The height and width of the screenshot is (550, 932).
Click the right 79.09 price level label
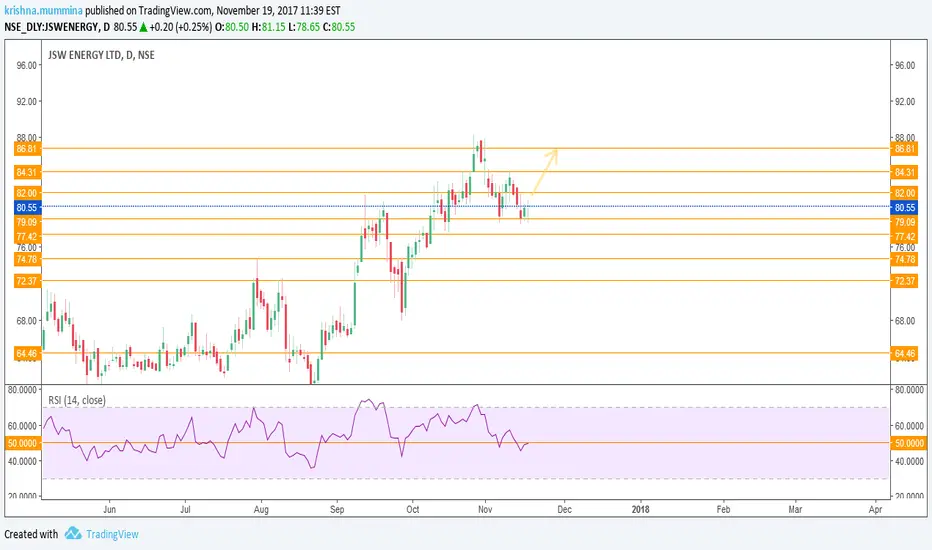904,222
